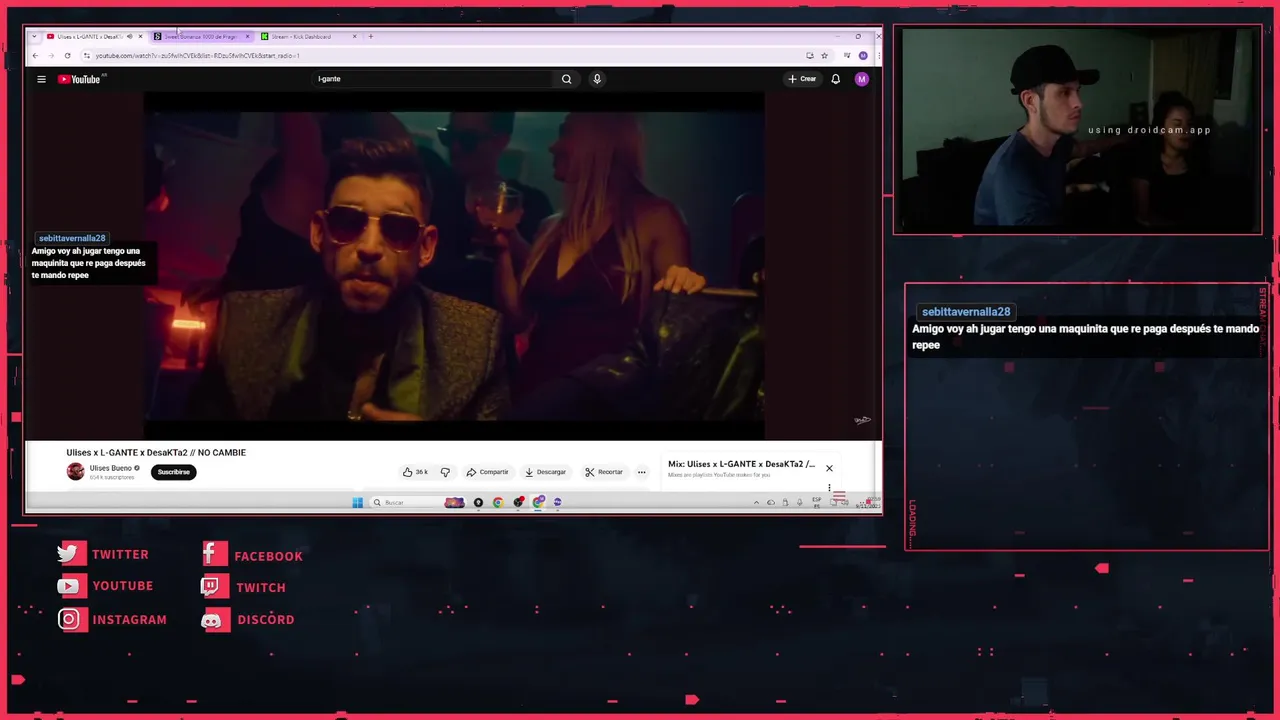The width and height of the screenshot is (1280, 720).
Task: Click the sebittavernalla28 username in the chat box
Action: click(x=966, y=312)
